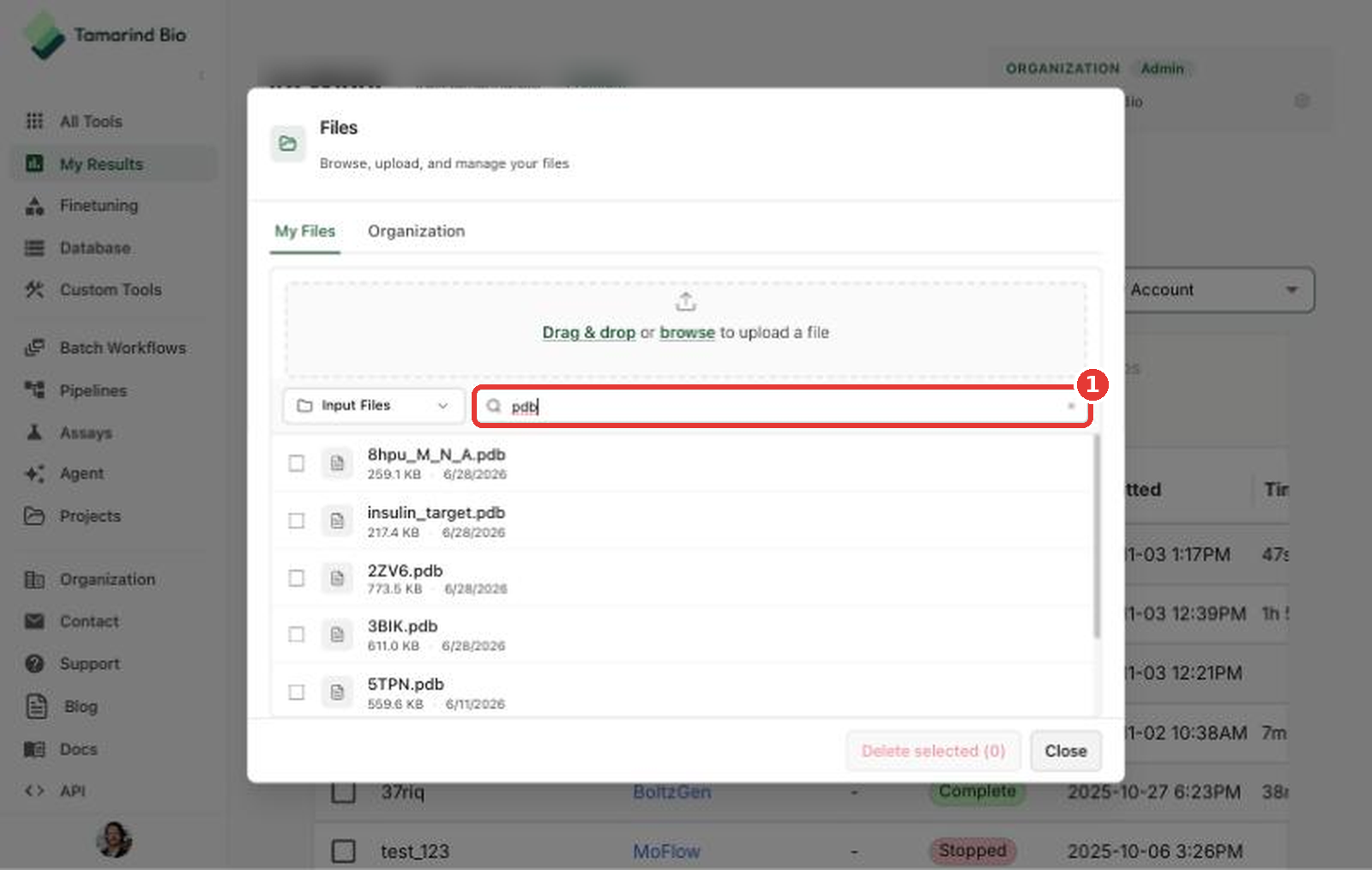Expand the Account dropdown behind dialog
Screen dimensions: 1372x870
pos(1218,290)
